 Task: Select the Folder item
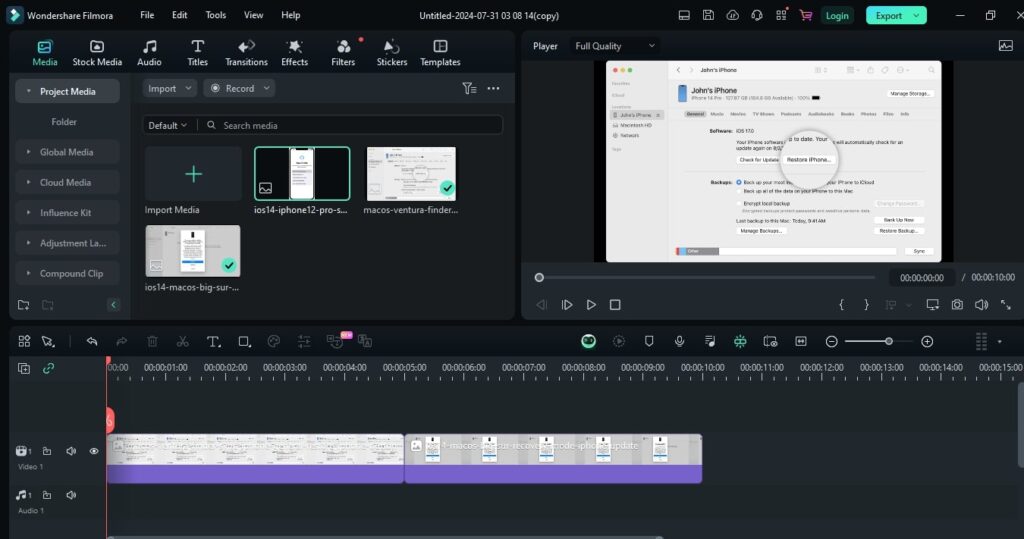pos(64,122)
